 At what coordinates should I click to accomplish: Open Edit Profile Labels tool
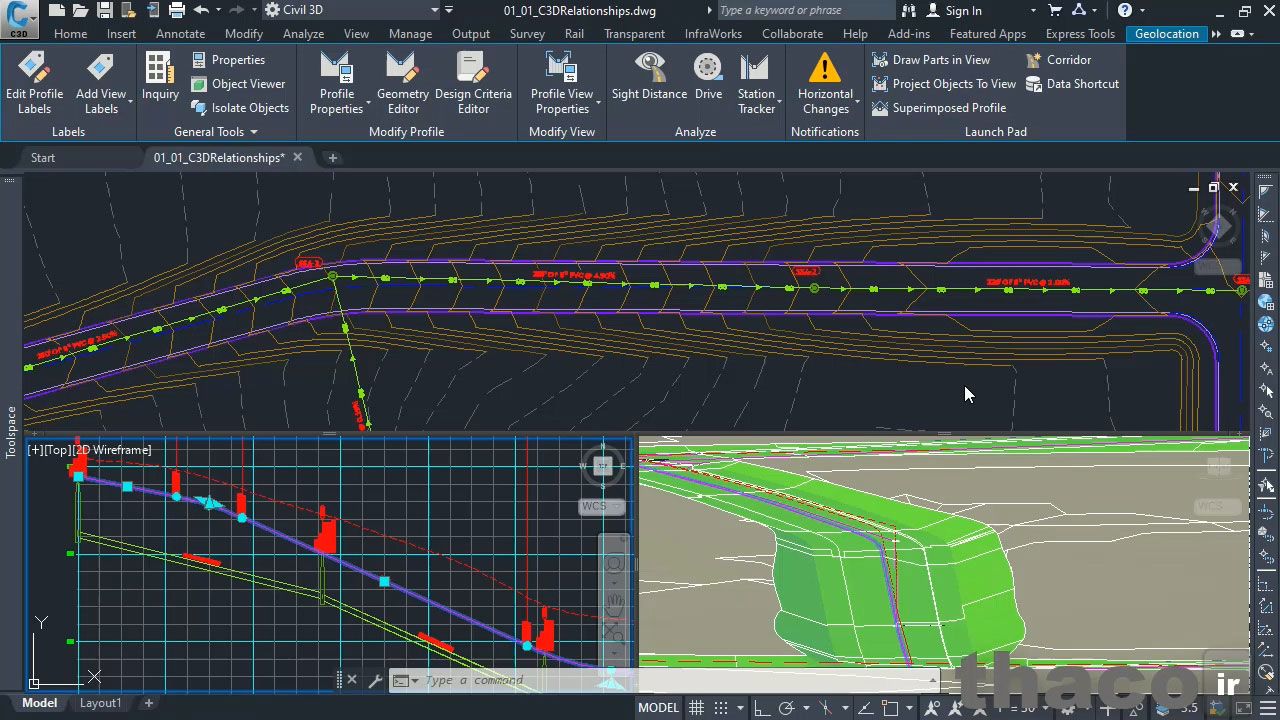click(34, 83)
